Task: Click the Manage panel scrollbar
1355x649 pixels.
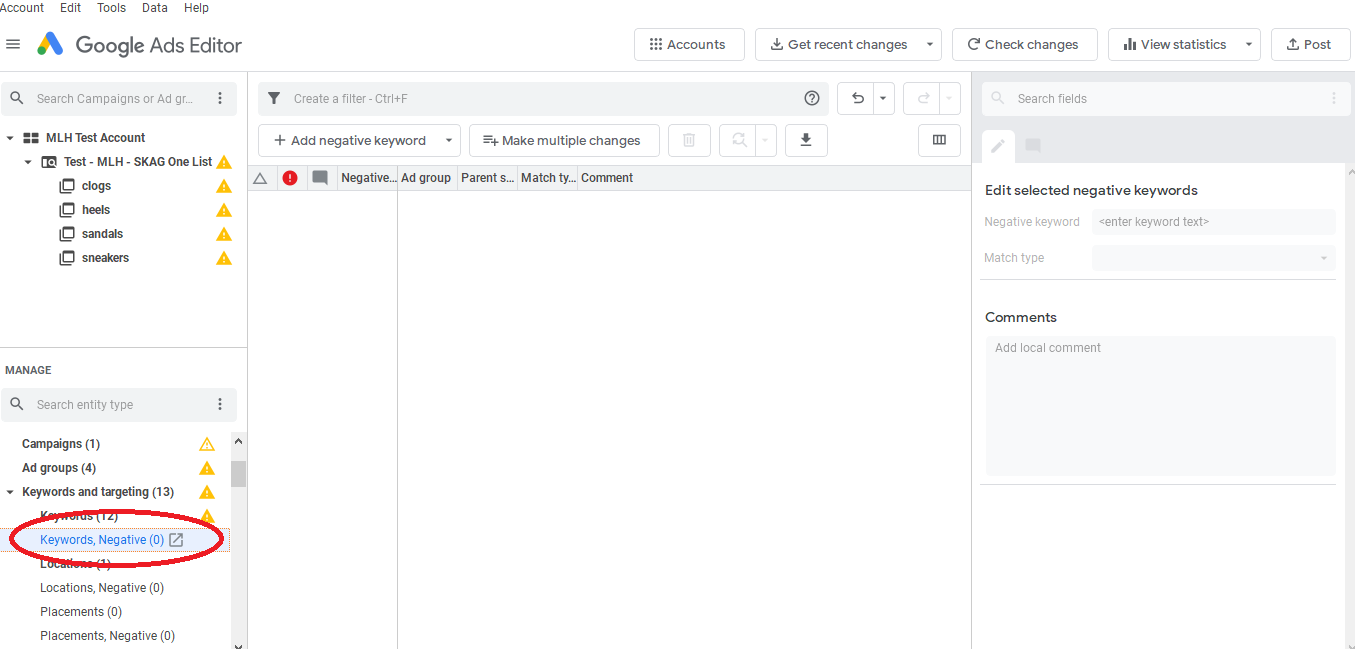Action: tap(238, 474)
